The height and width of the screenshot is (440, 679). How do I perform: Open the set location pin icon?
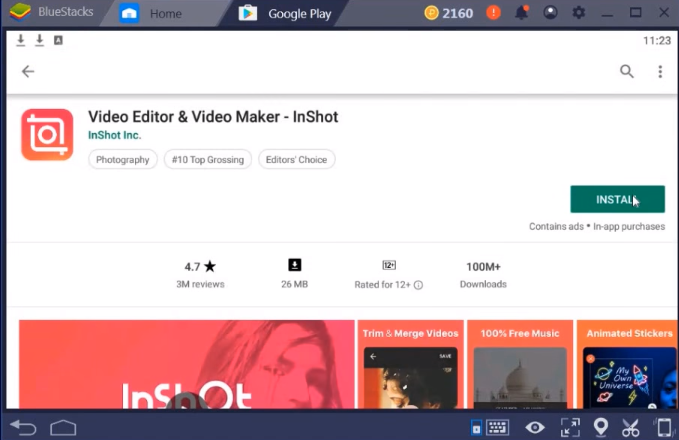click(601, 427)
